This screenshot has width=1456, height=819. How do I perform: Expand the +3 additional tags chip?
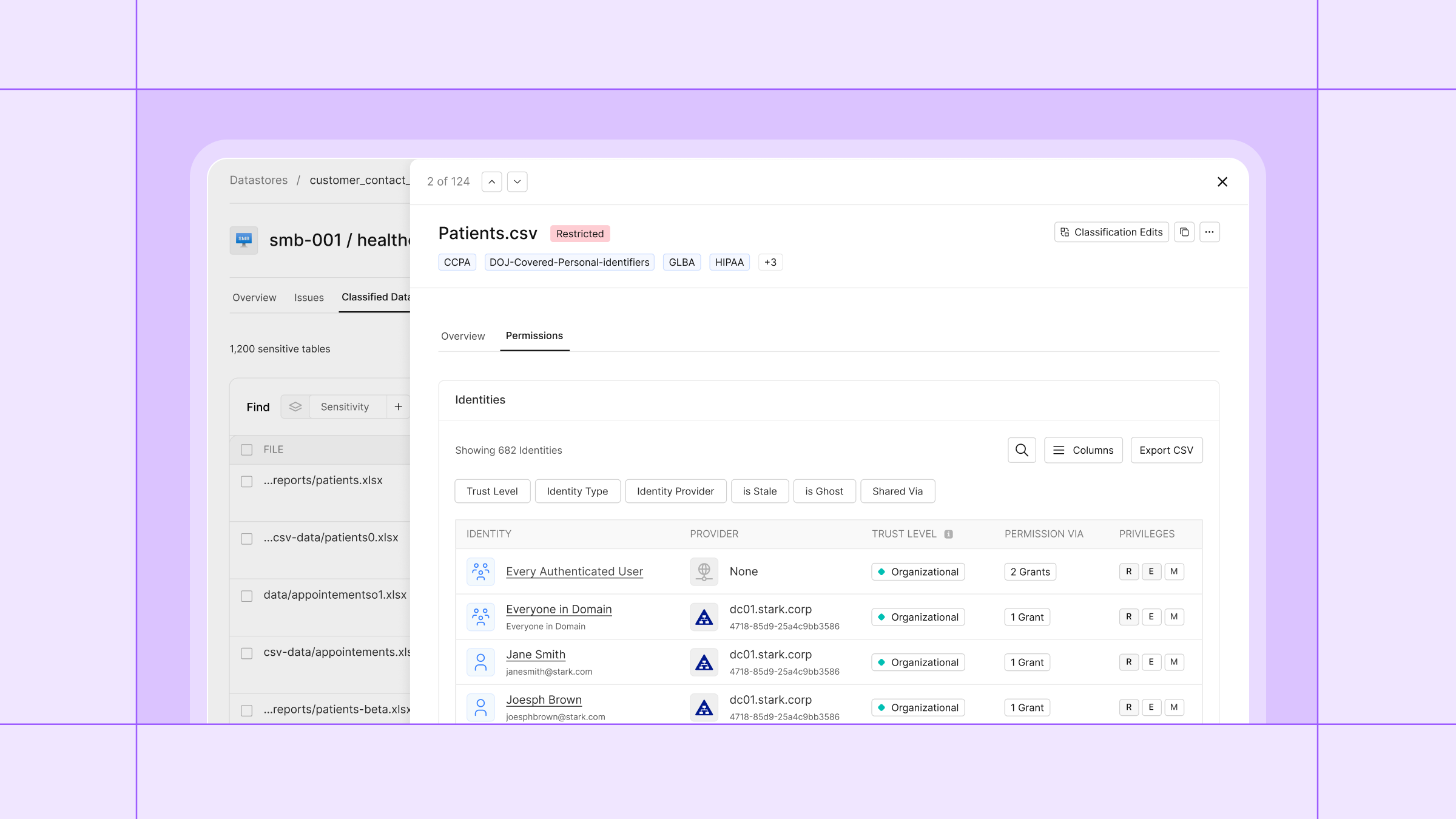770,262
